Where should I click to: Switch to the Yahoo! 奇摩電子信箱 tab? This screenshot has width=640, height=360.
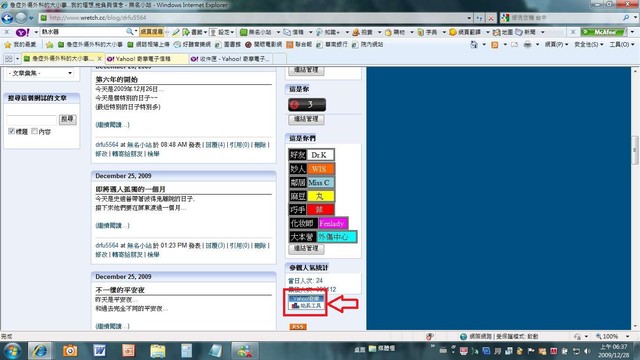pos(147,59)
